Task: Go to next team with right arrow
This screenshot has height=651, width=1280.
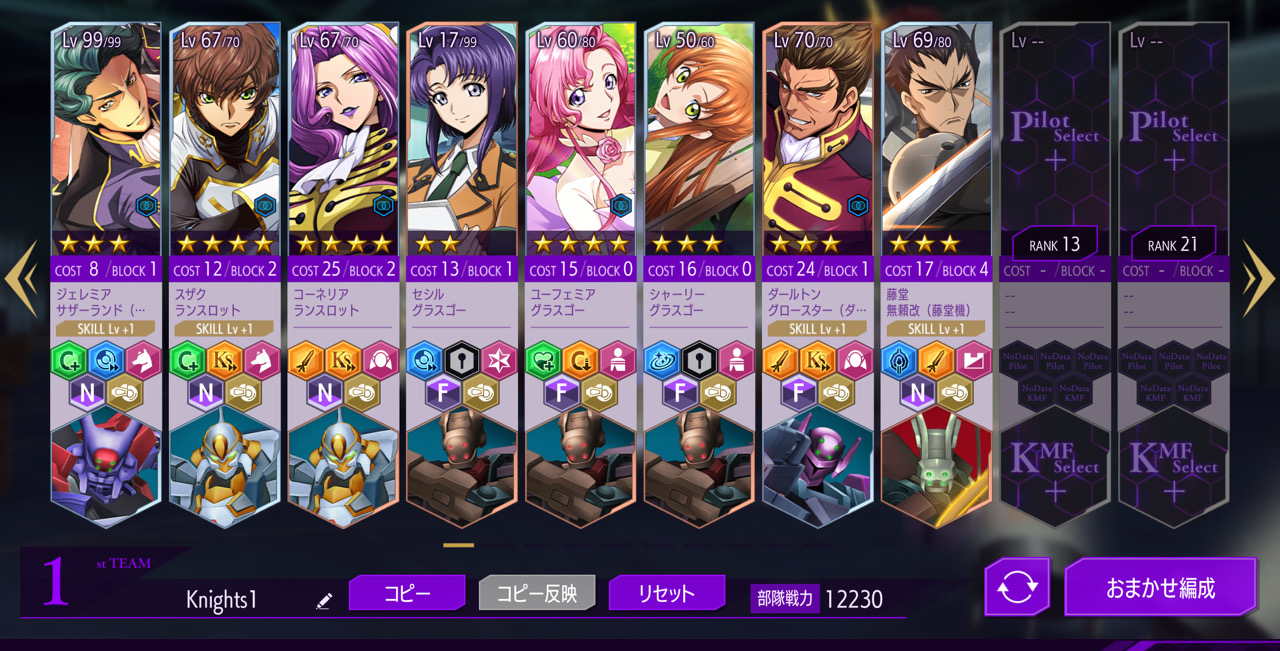Action: point(1257,279)
